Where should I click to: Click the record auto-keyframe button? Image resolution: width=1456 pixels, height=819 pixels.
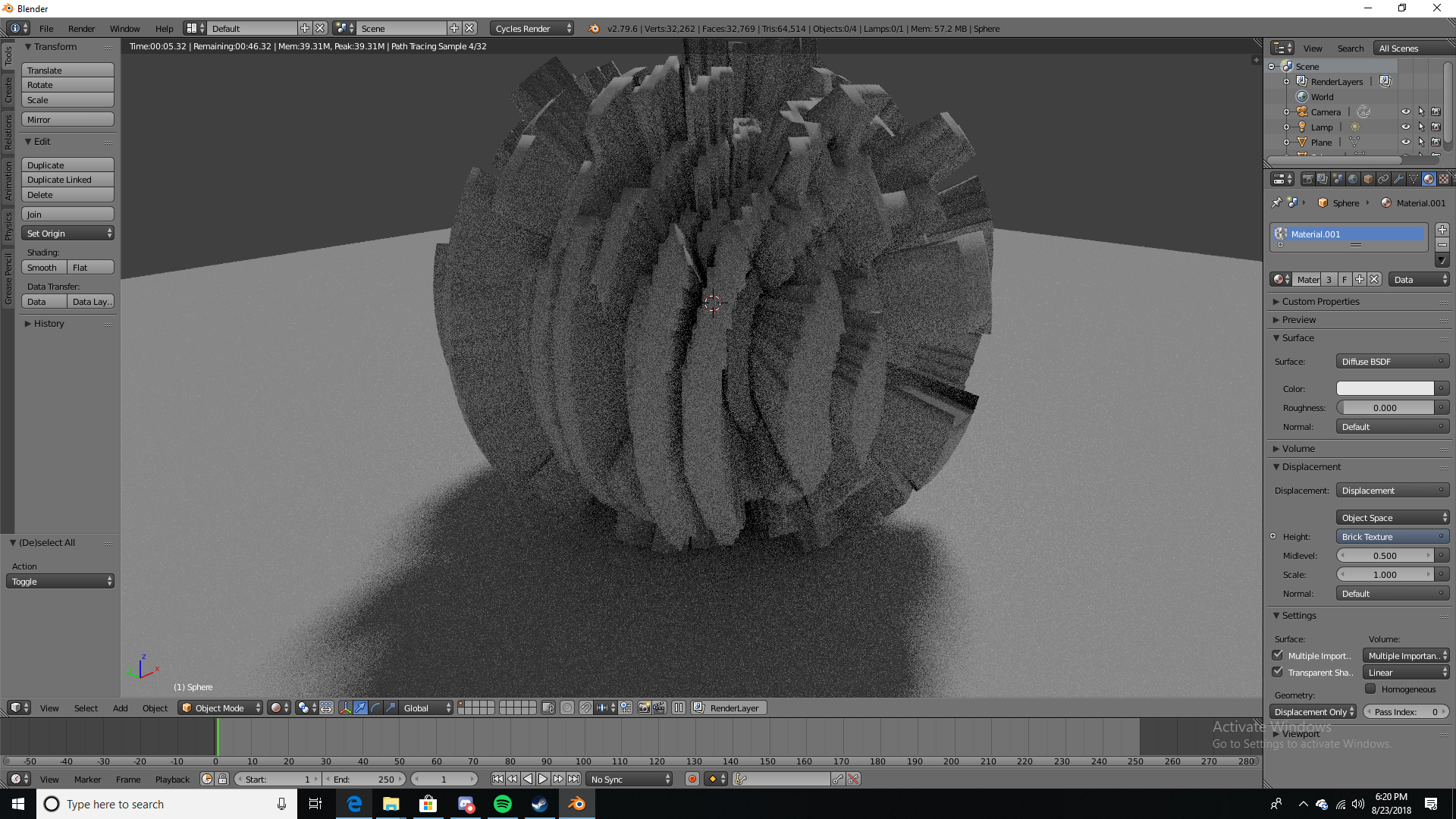pyautogui.click(x=692, y=779)
